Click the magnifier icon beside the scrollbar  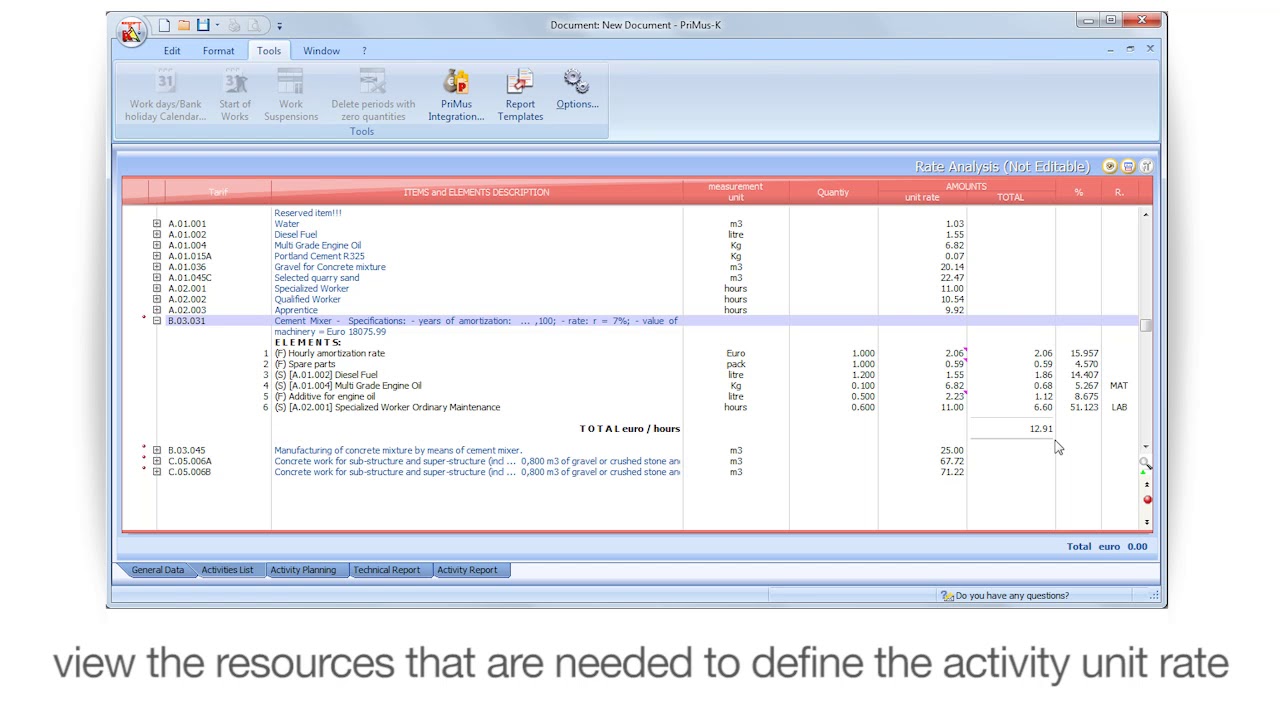(x=1146, y=463)
